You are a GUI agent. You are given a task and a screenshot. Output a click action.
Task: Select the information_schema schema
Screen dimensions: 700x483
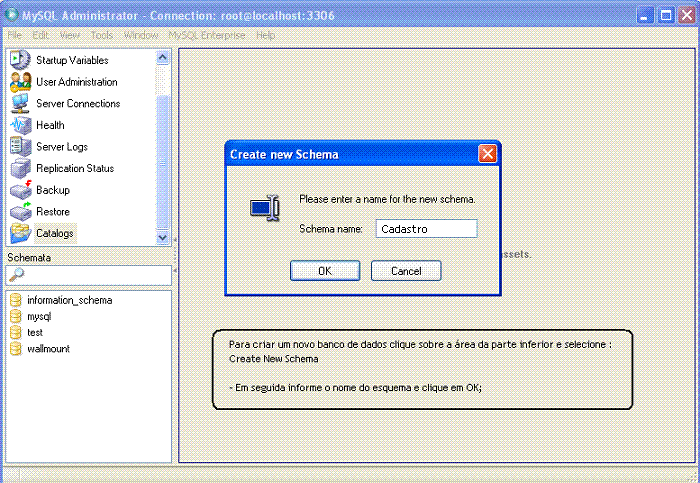[70, 300]
